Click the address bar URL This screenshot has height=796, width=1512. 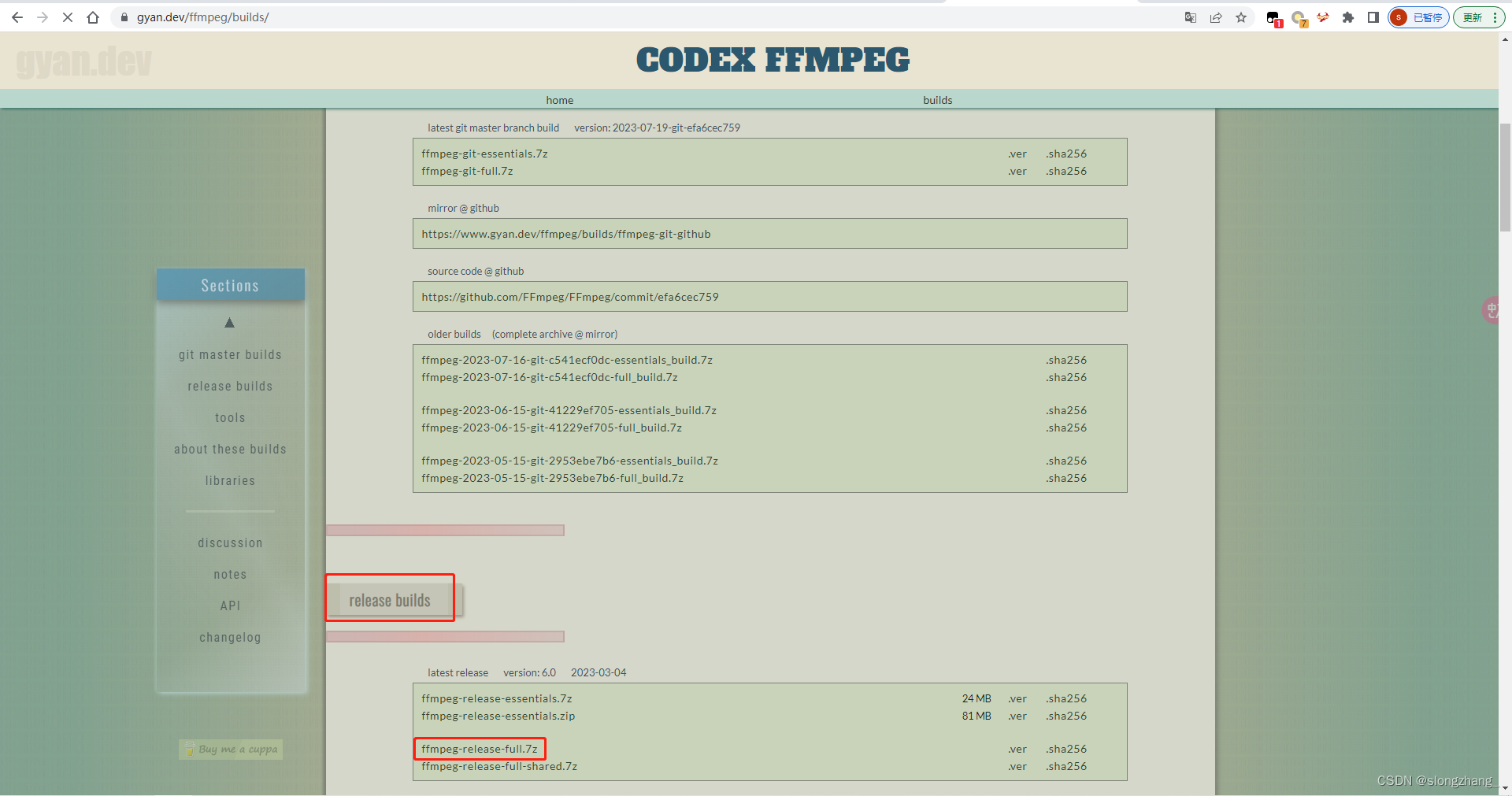tap(202, 17)
